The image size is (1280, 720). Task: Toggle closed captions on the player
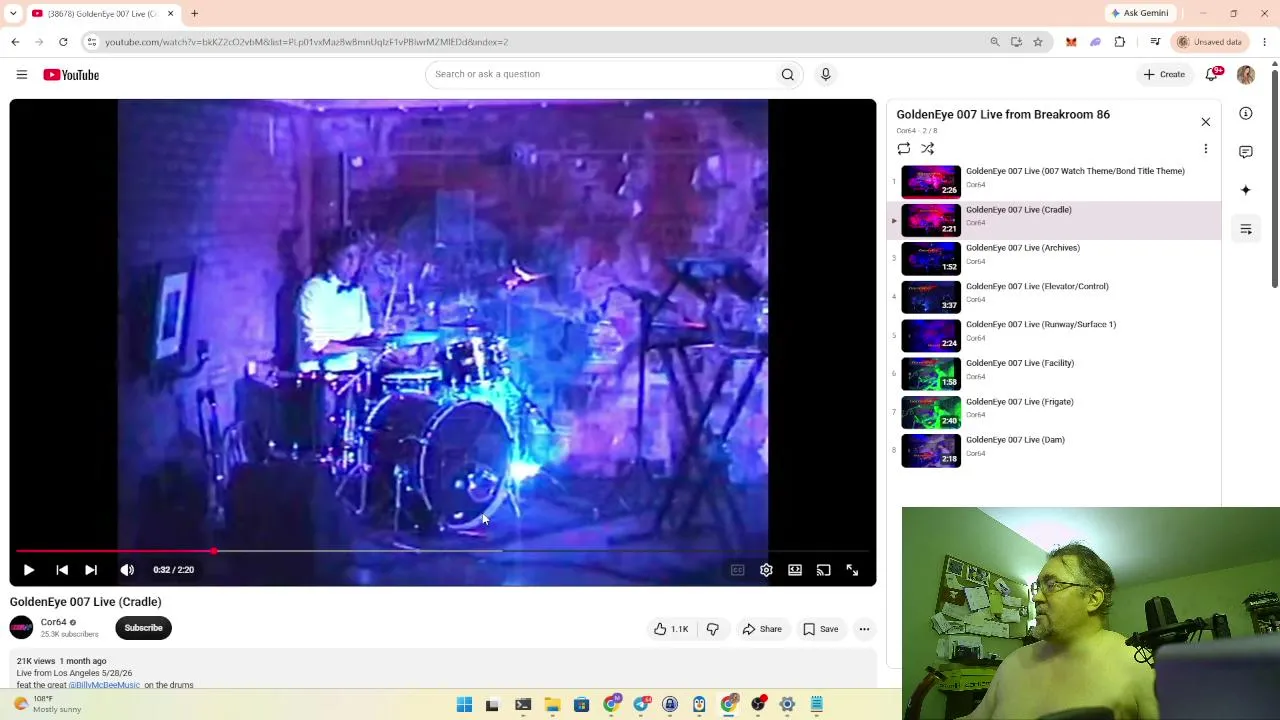[737, 570]
